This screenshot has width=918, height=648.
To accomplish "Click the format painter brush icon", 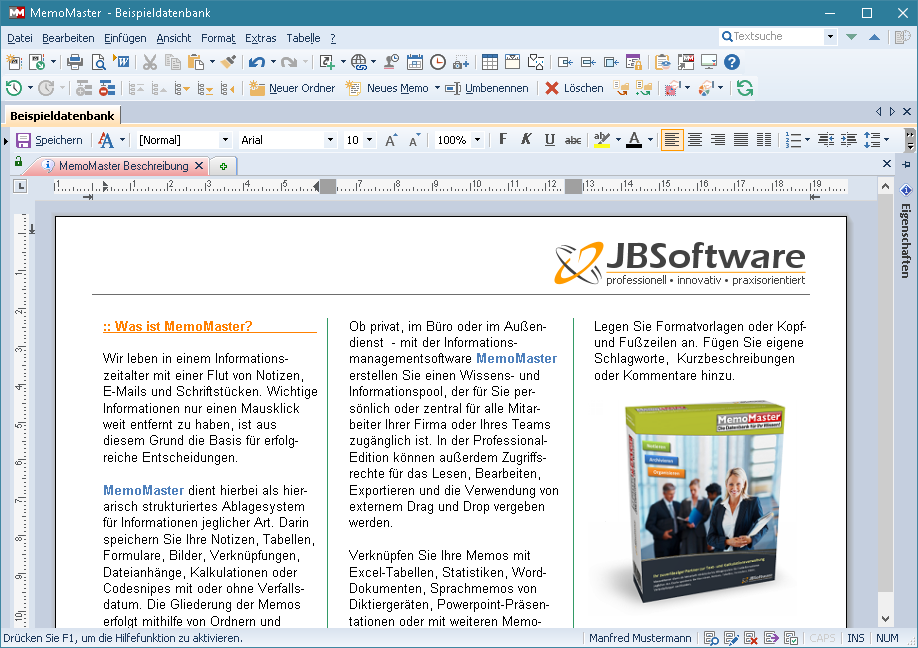I will coord(228,61).
